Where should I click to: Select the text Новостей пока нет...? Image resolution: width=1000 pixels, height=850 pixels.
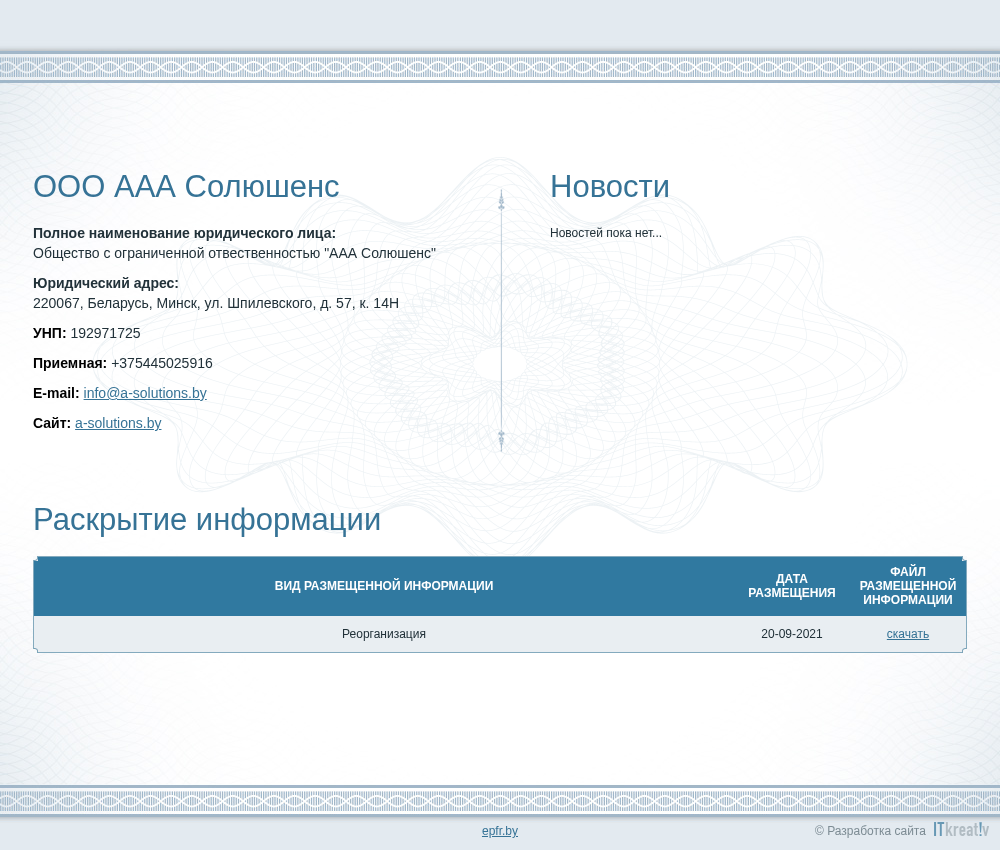[x=606, y=233]
